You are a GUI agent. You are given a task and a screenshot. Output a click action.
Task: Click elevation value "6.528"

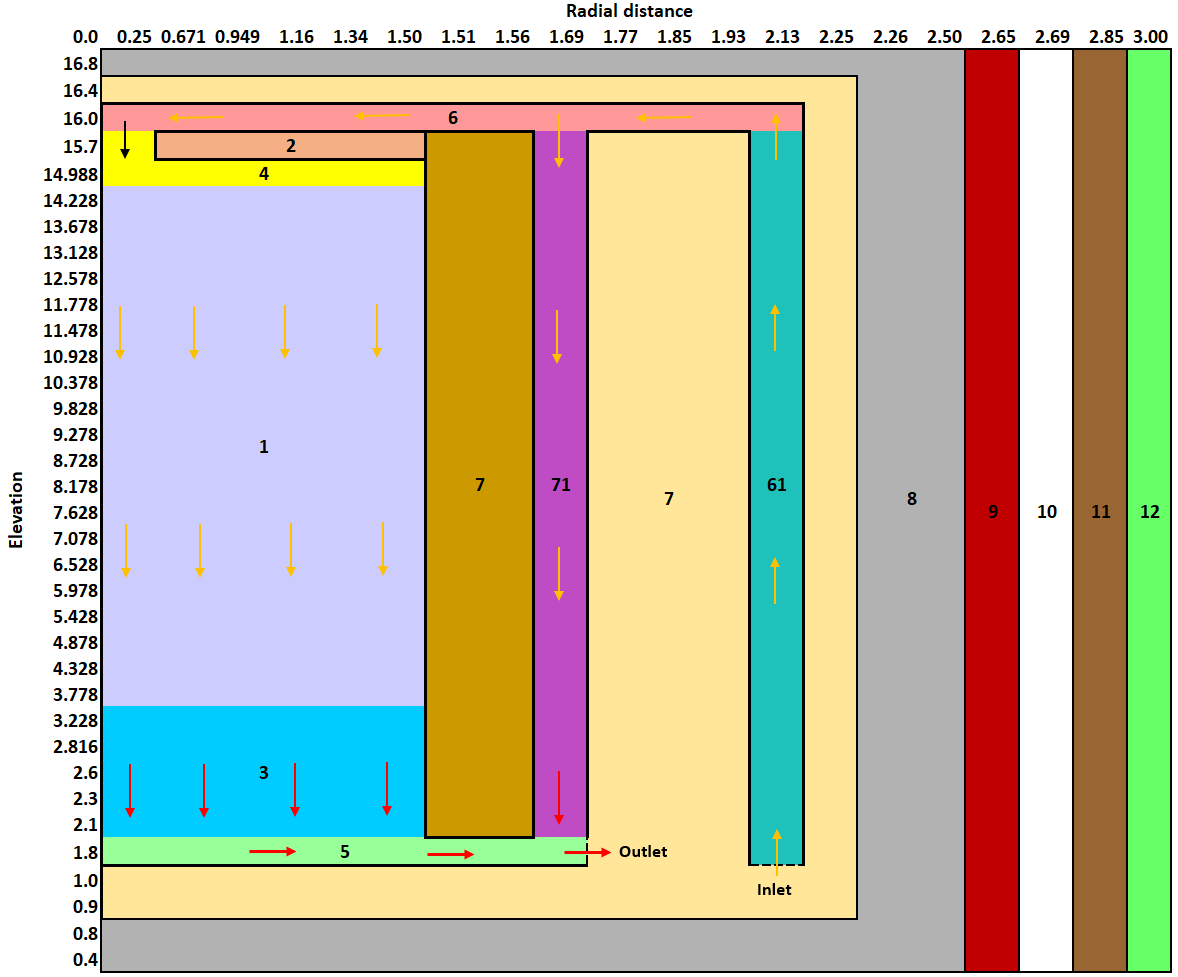pyautogui.click(x=75, y=565)
